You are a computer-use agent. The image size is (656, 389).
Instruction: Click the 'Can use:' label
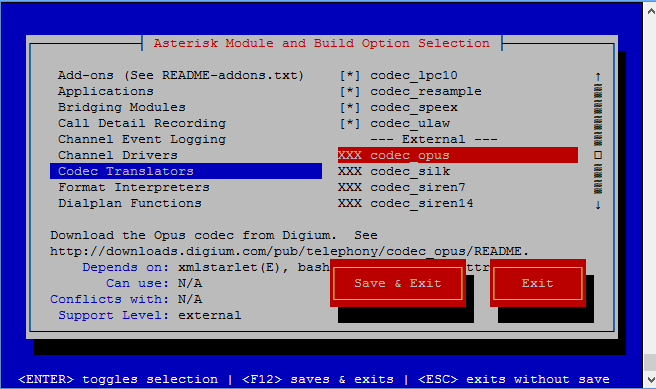point(138,283)
